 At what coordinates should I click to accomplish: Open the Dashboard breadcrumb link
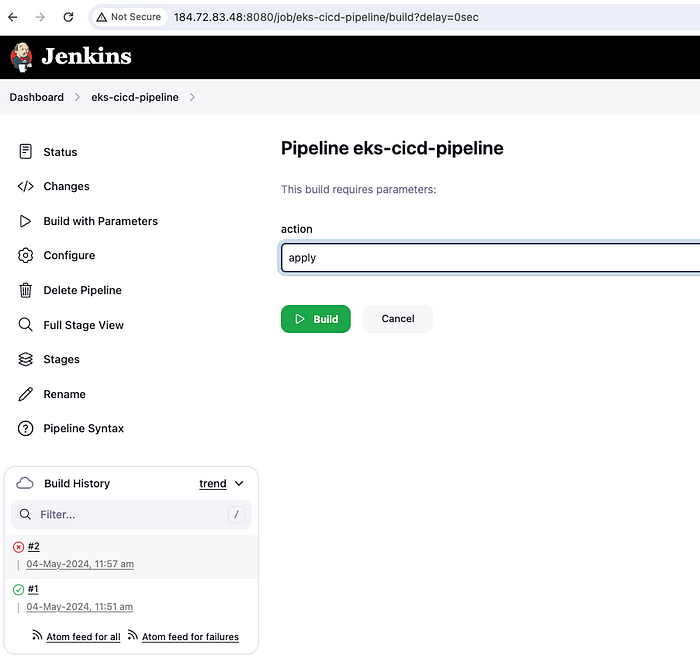pos(37,97)
